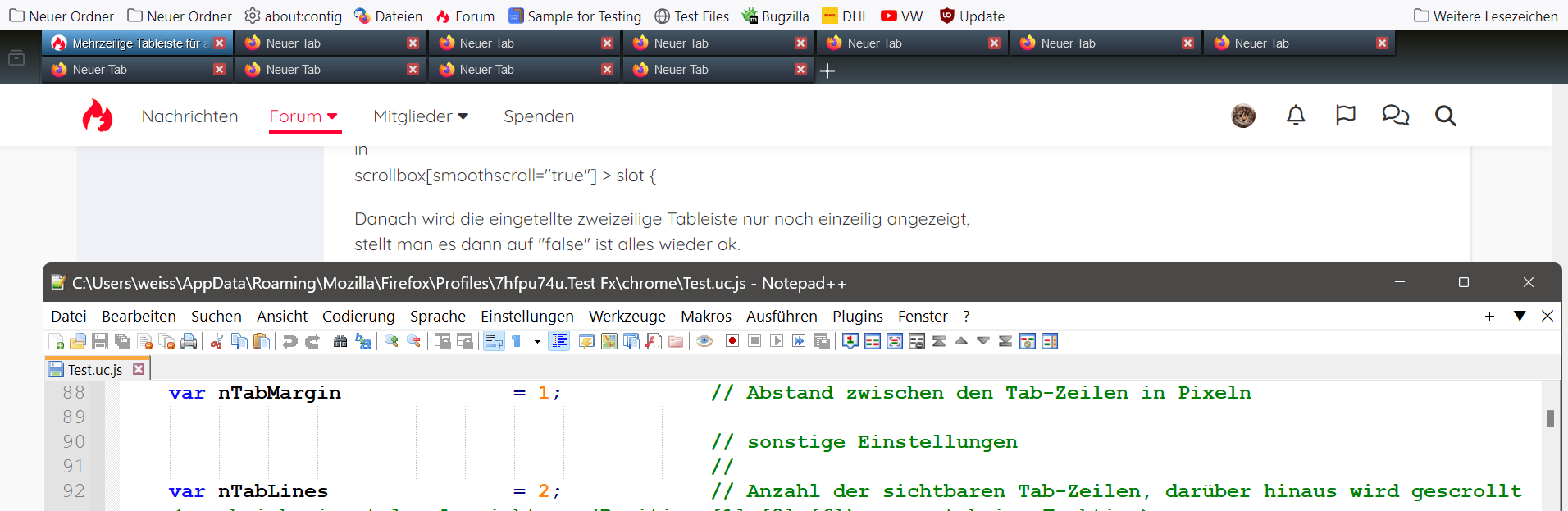
Task: Open forum search magnifier icon
Action: [x=1445, y=116]
